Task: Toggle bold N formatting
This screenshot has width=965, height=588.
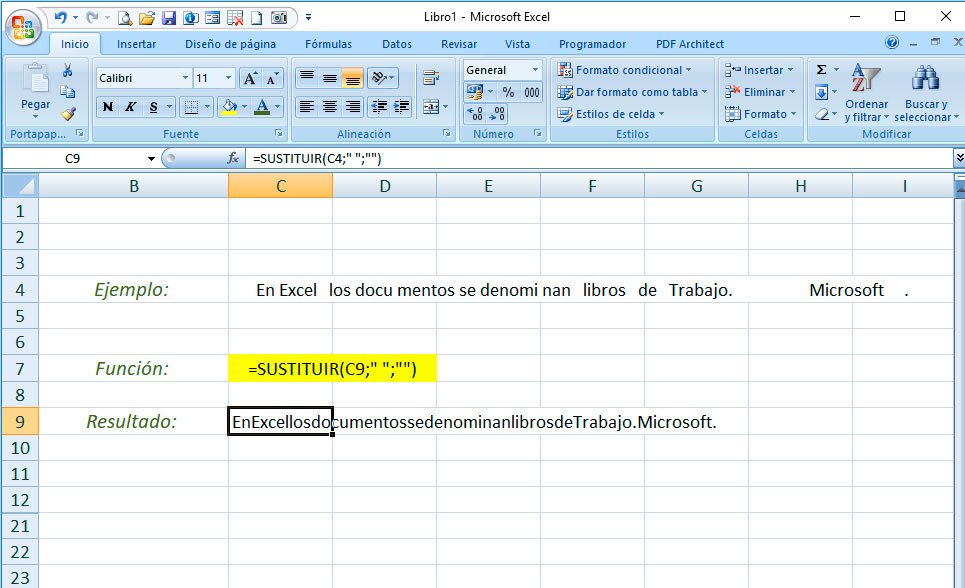Action: point(108,107)
